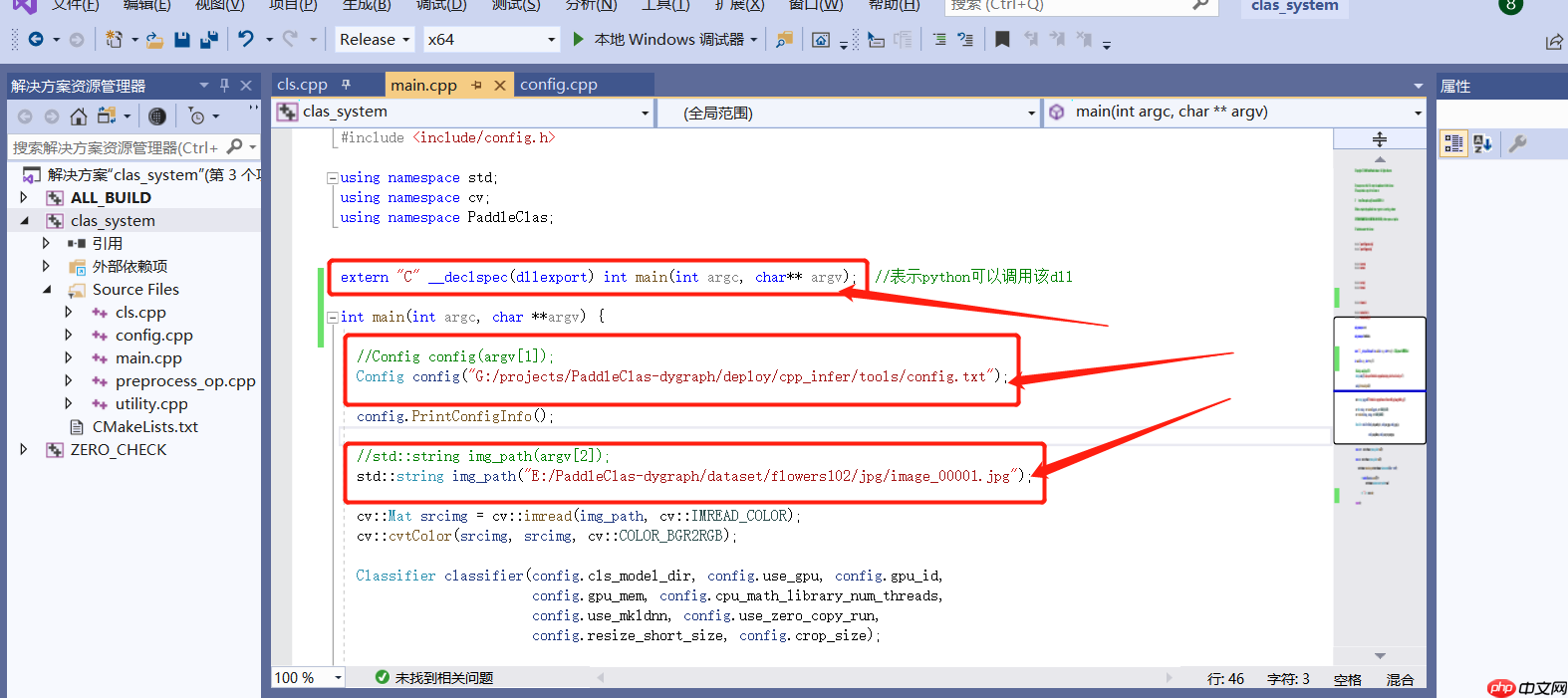This screenshot has height=698, width=1568.
Task: Expand the ALL_BUILD project node
Action: (x=24, y=197)
